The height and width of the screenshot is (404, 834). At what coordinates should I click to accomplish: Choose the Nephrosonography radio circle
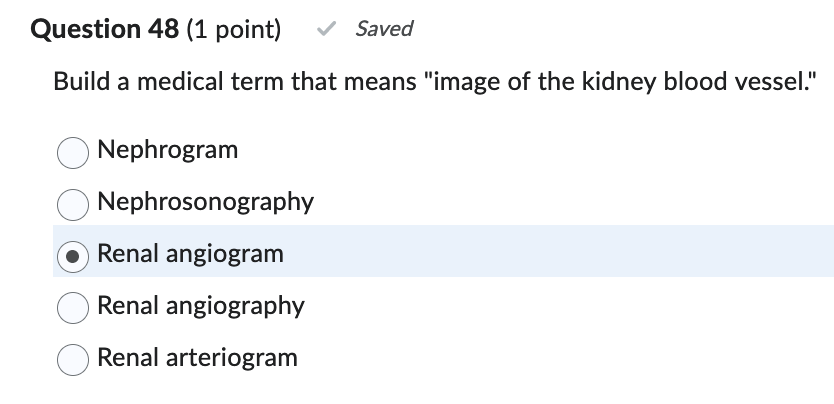click(73, 203)
